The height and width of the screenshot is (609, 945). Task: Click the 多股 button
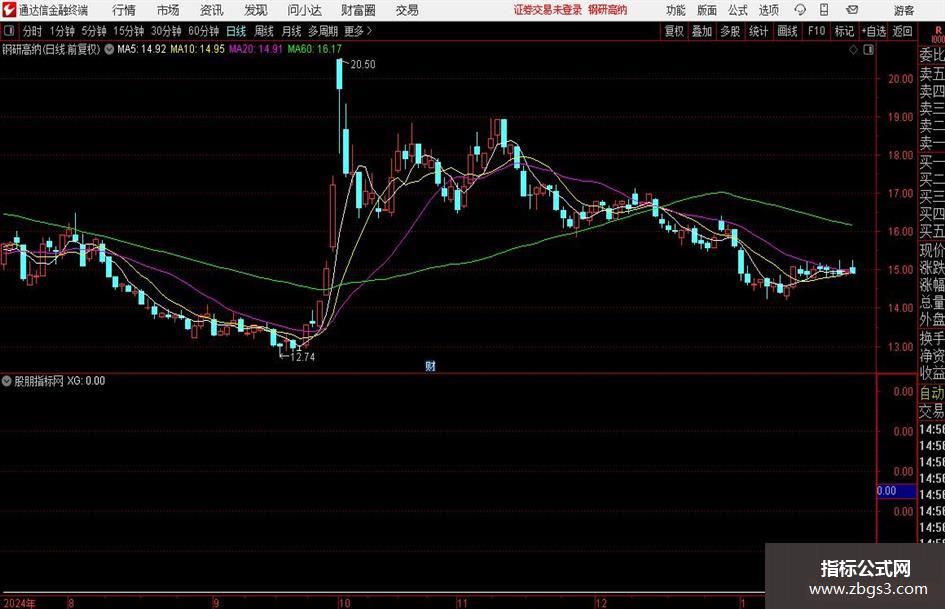pos(730,31)
